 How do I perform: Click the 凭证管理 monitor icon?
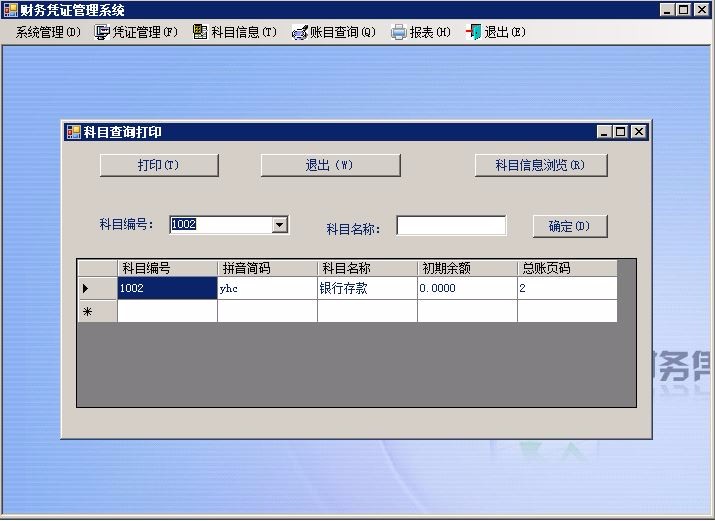102,32
